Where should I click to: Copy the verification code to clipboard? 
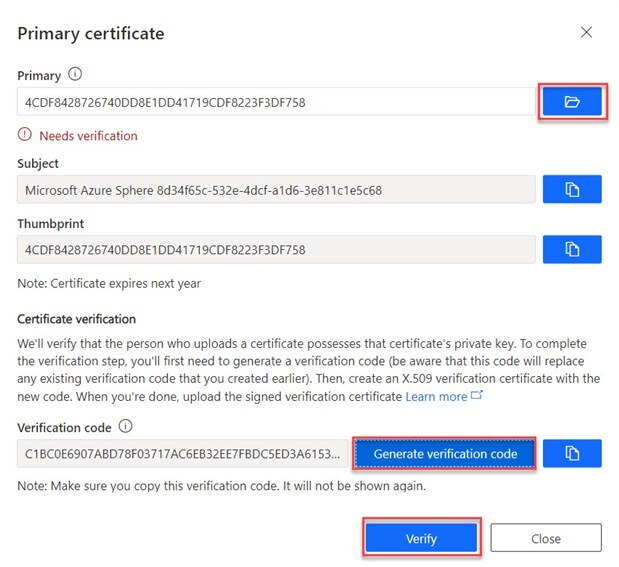tap(572, 453)
